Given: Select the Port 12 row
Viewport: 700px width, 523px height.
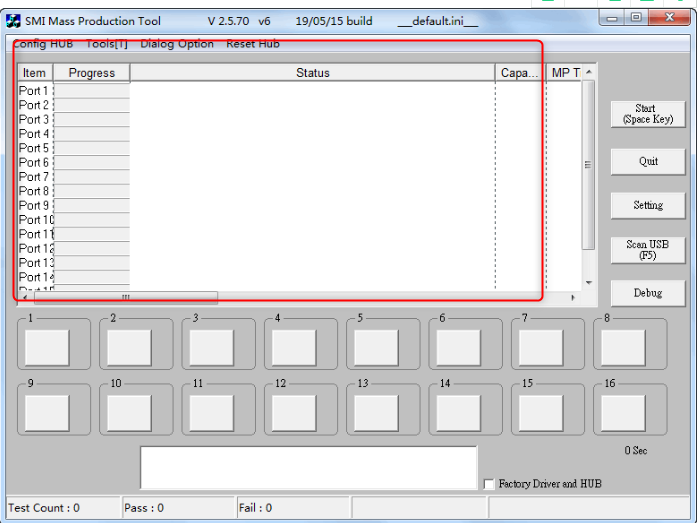Looking at the screenshot, I should coord(300,248).
